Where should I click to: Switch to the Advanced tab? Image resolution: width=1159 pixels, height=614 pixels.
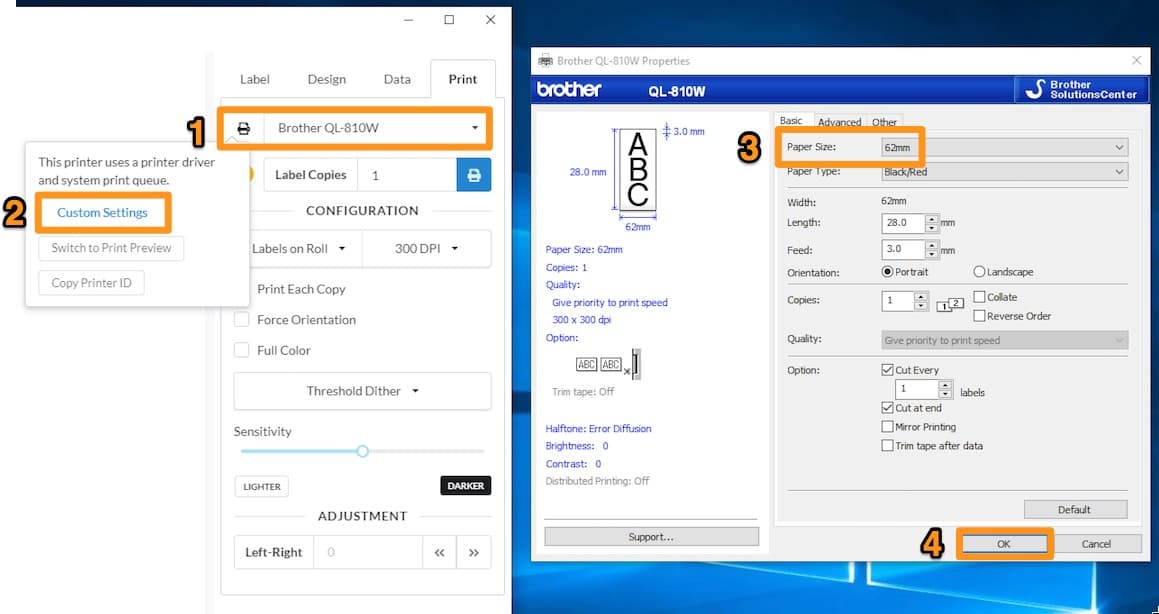pyautogui.click(x=840, y=121)
